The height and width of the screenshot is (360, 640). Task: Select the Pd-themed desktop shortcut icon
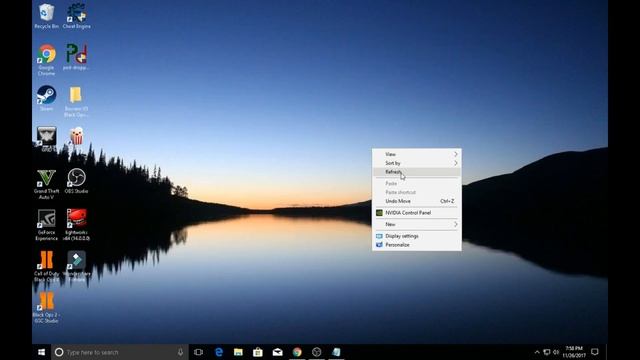pyautogui.click(x=76, y=57)
